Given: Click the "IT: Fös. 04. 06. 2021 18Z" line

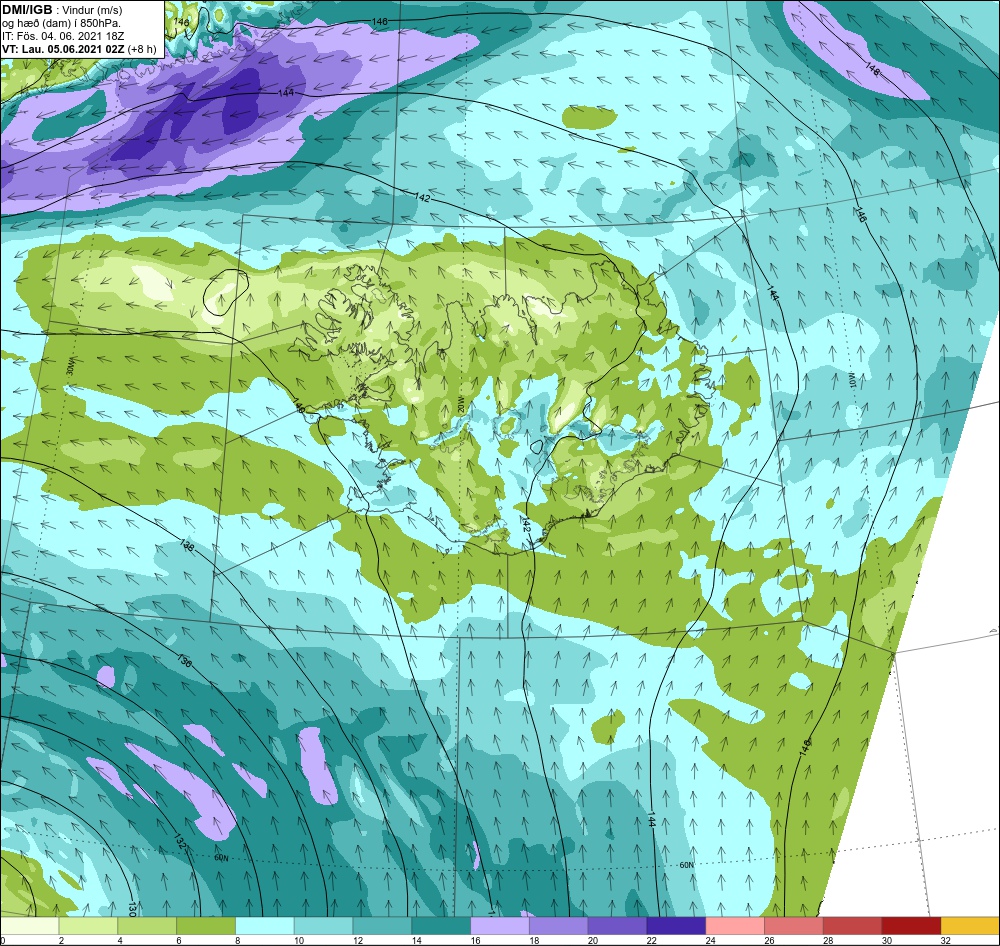Looking at the screenshot, I should [x=63, y=36].
